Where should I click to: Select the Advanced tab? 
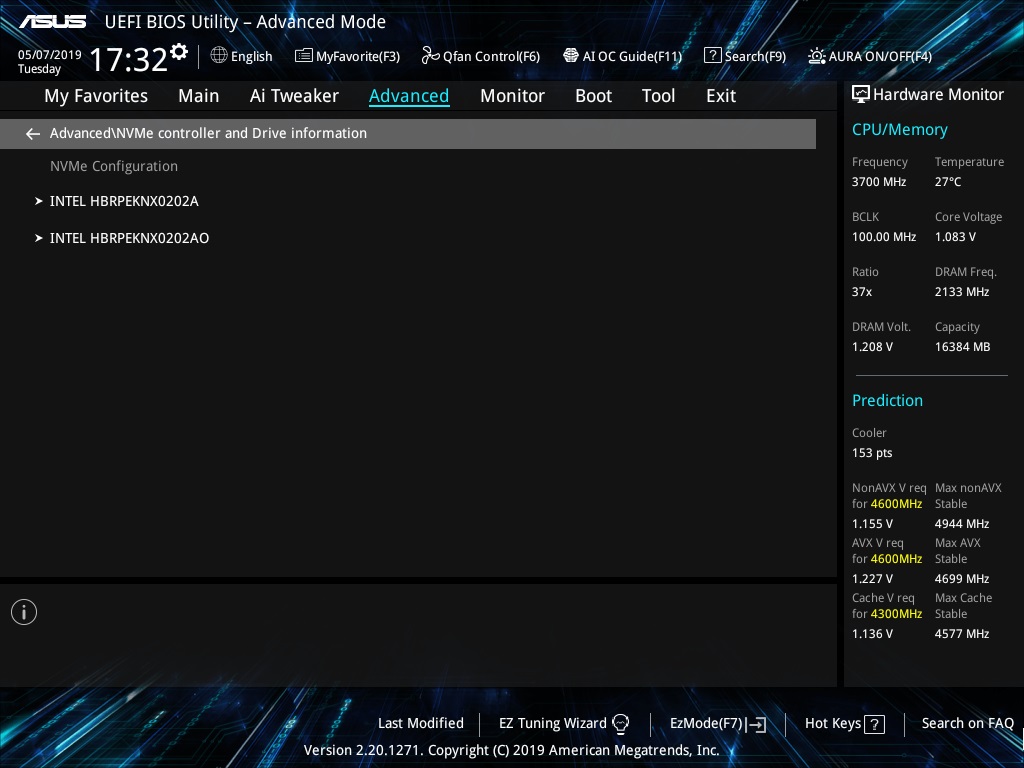click(409, 96)
